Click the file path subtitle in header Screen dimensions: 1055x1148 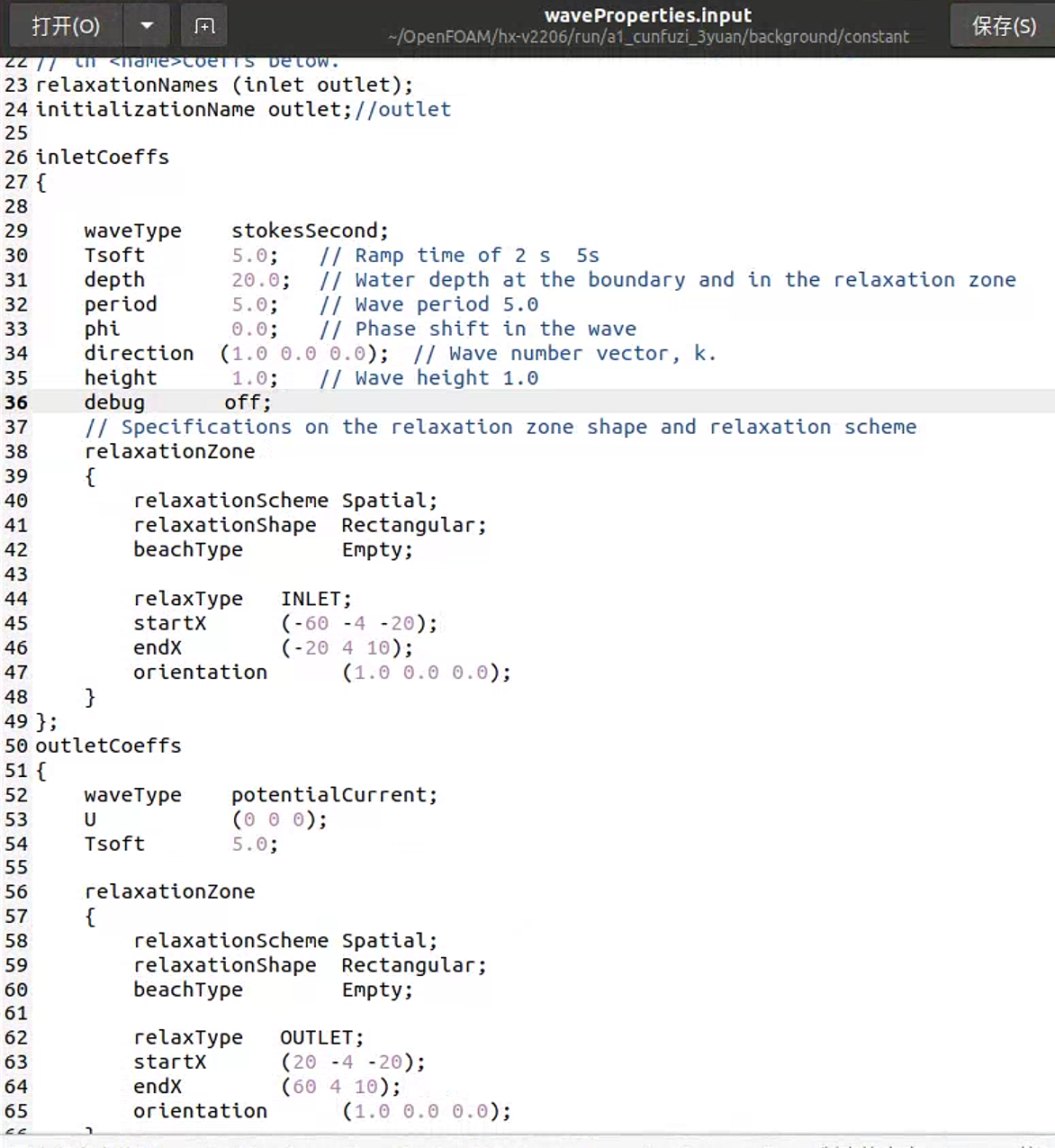(648, 37)
